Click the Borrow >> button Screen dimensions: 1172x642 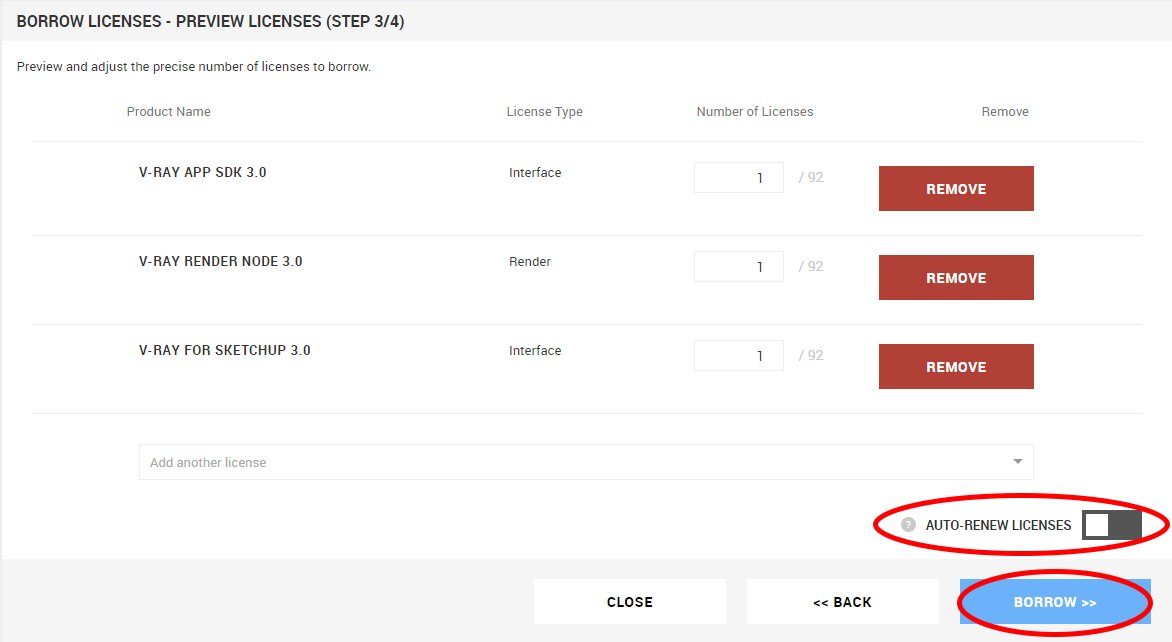point(1055,602)
